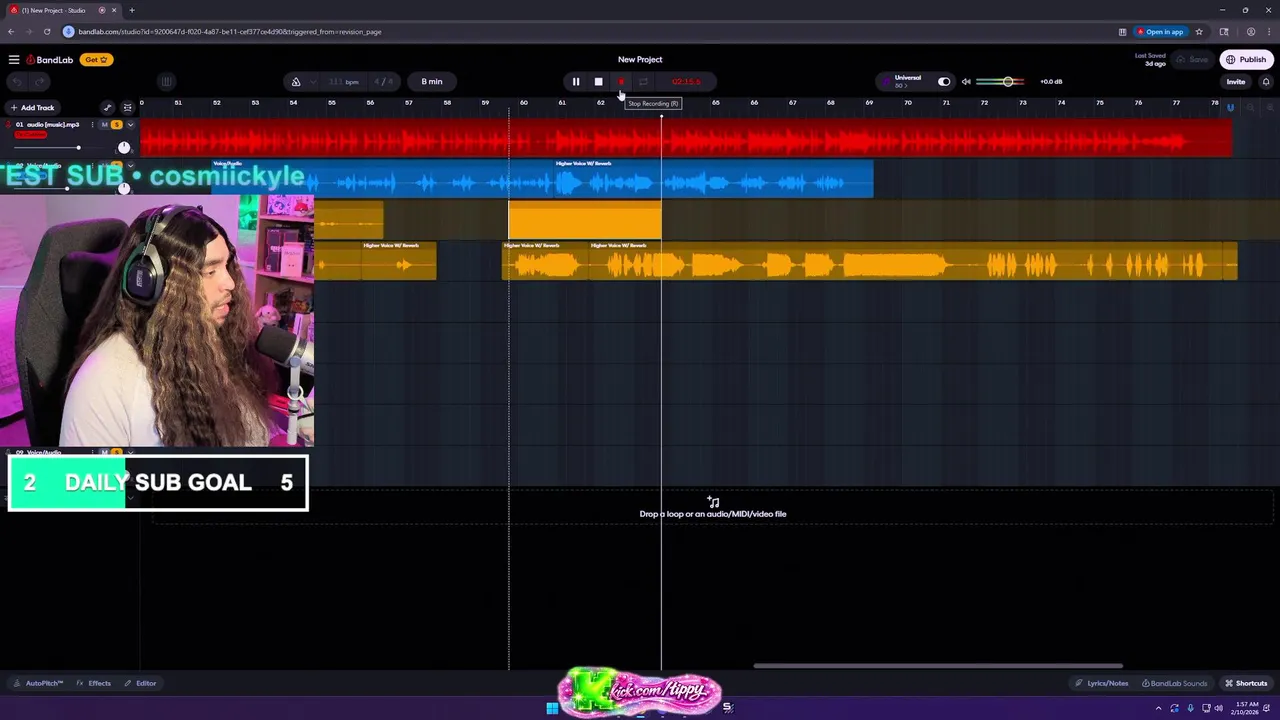Click the track layout icon beside automation
Viewport: 1280px width, 720px height.
pyautogui.click(x=127, y=108)
